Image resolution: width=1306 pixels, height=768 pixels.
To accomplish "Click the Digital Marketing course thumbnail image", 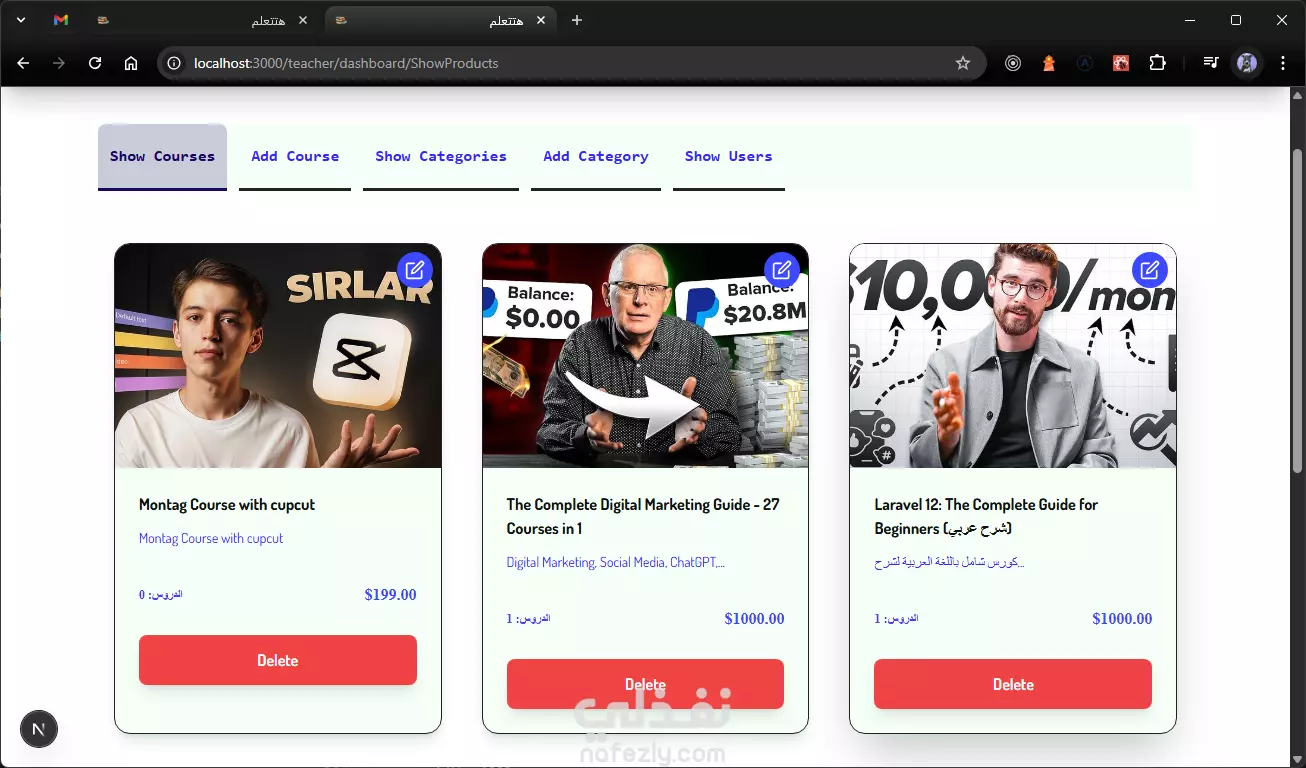I will tap(645, 356).
